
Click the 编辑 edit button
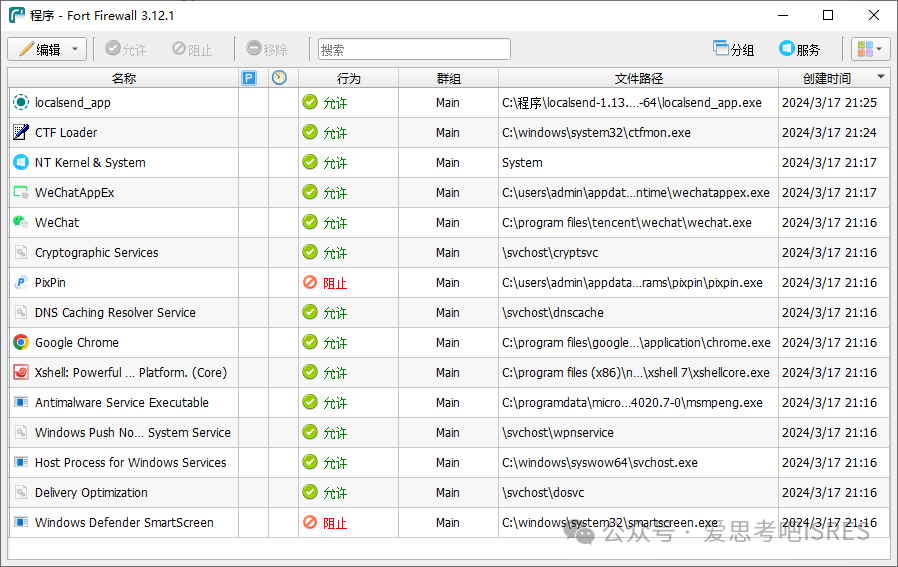[x=40, y=49]
